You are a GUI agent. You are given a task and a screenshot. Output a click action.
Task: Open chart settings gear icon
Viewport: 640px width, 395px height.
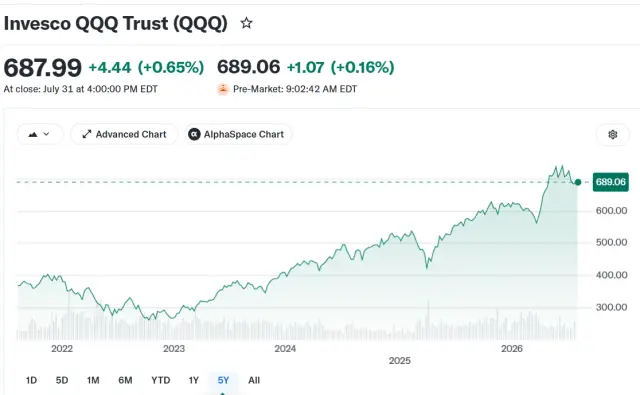point(613,134)
